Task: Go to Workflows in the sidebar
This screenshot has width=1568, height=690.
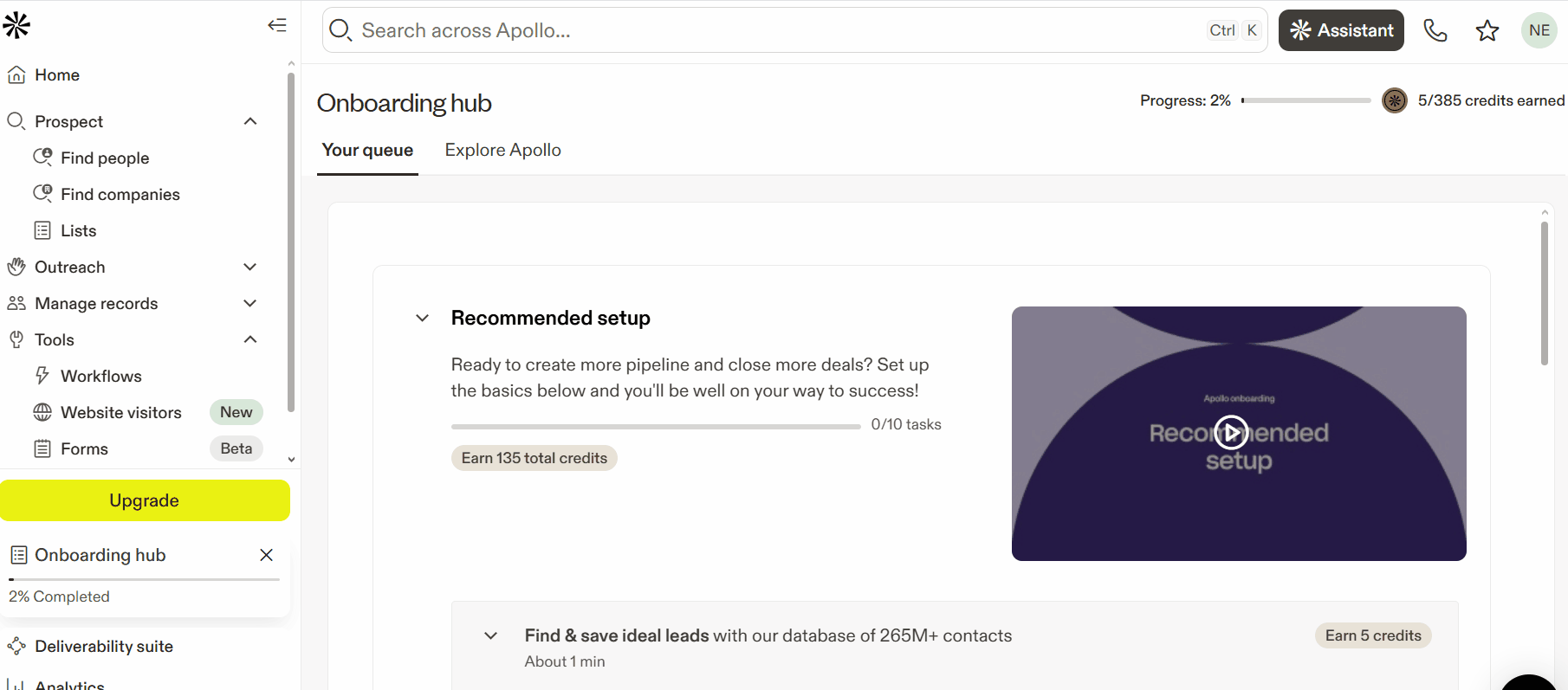Action: click(100, 377)
